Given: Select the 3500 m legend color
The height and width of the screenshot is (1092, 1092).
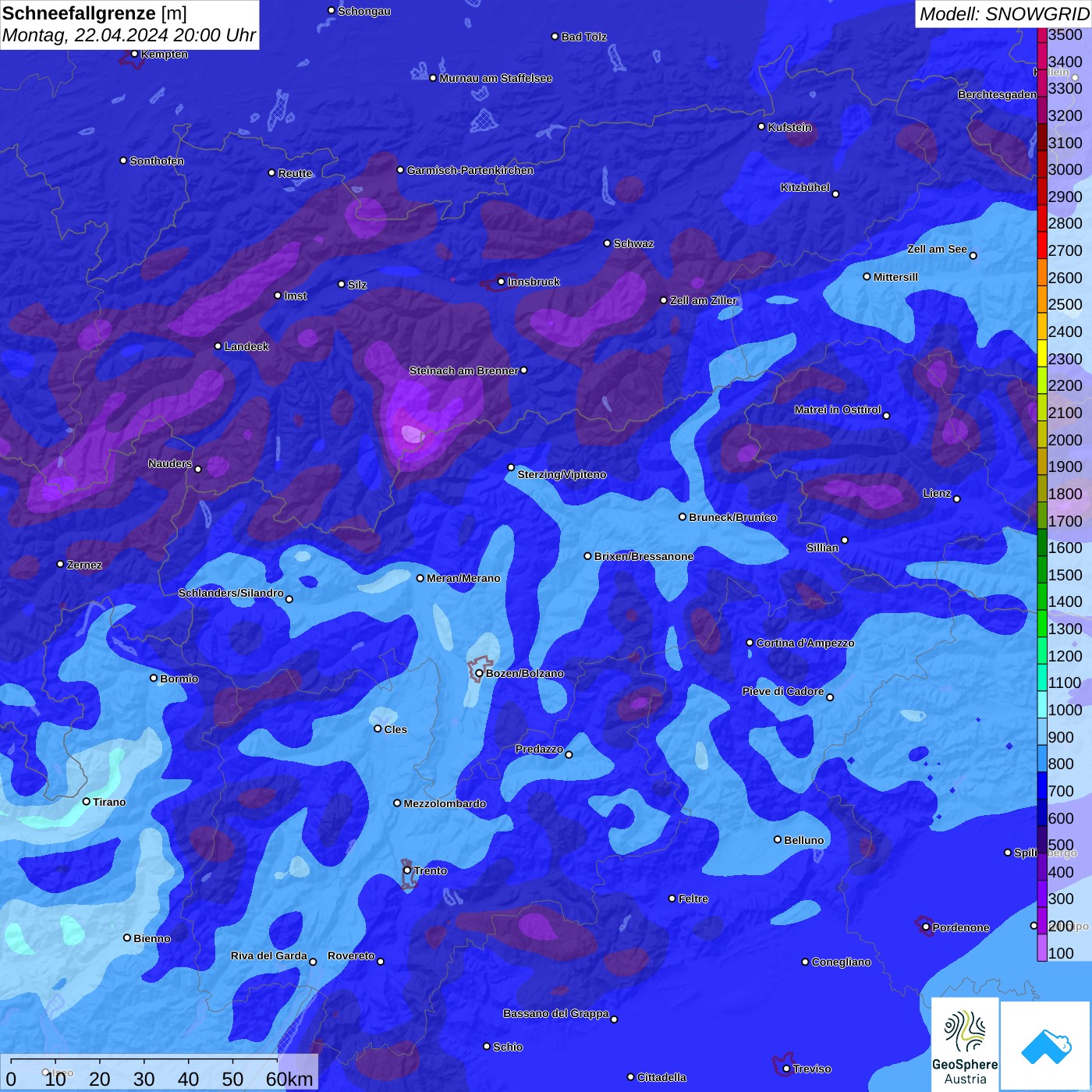Looking at the screenshot, I should (1042, 34).
